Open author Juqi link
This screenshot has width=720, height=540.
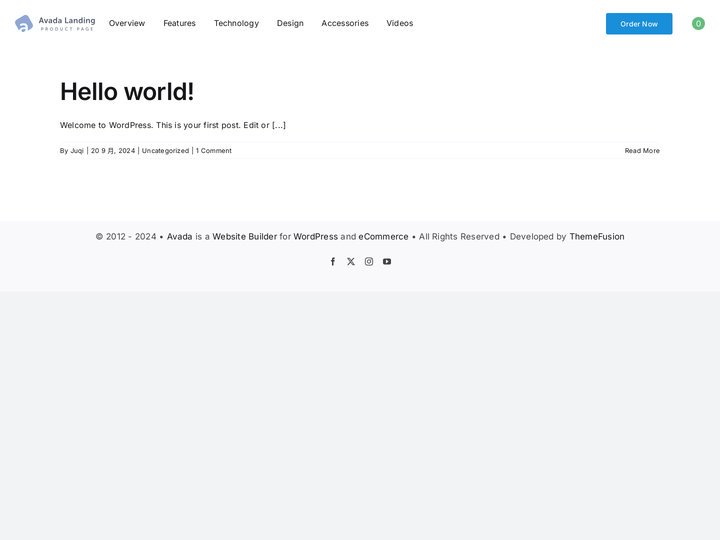coord(77,151)
